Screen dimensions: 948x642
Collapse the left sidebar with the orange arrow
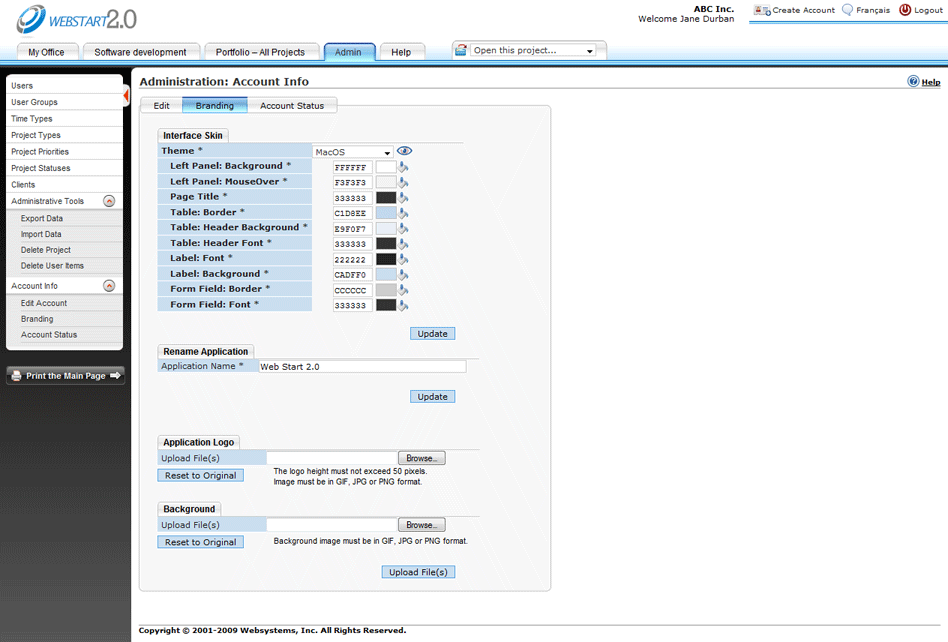point(126,95)
